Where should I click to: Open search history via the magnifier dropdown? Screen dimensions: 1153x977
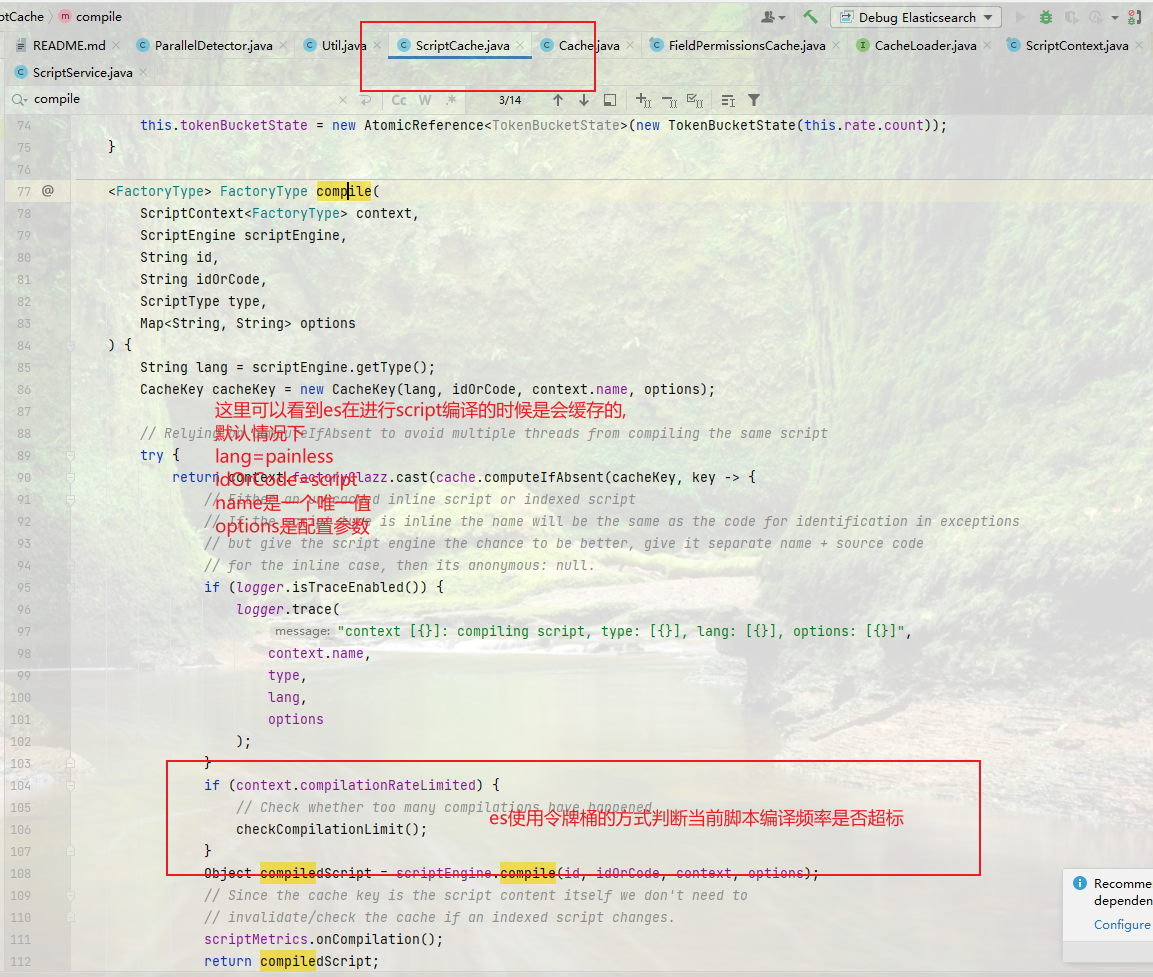pyautogui.click(x=16, y=100)
